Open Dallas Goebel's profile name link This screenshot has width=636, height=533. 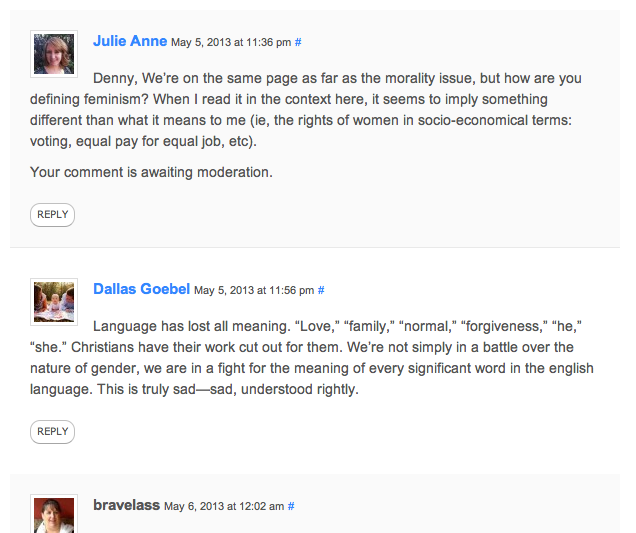(x=141, y=289)
